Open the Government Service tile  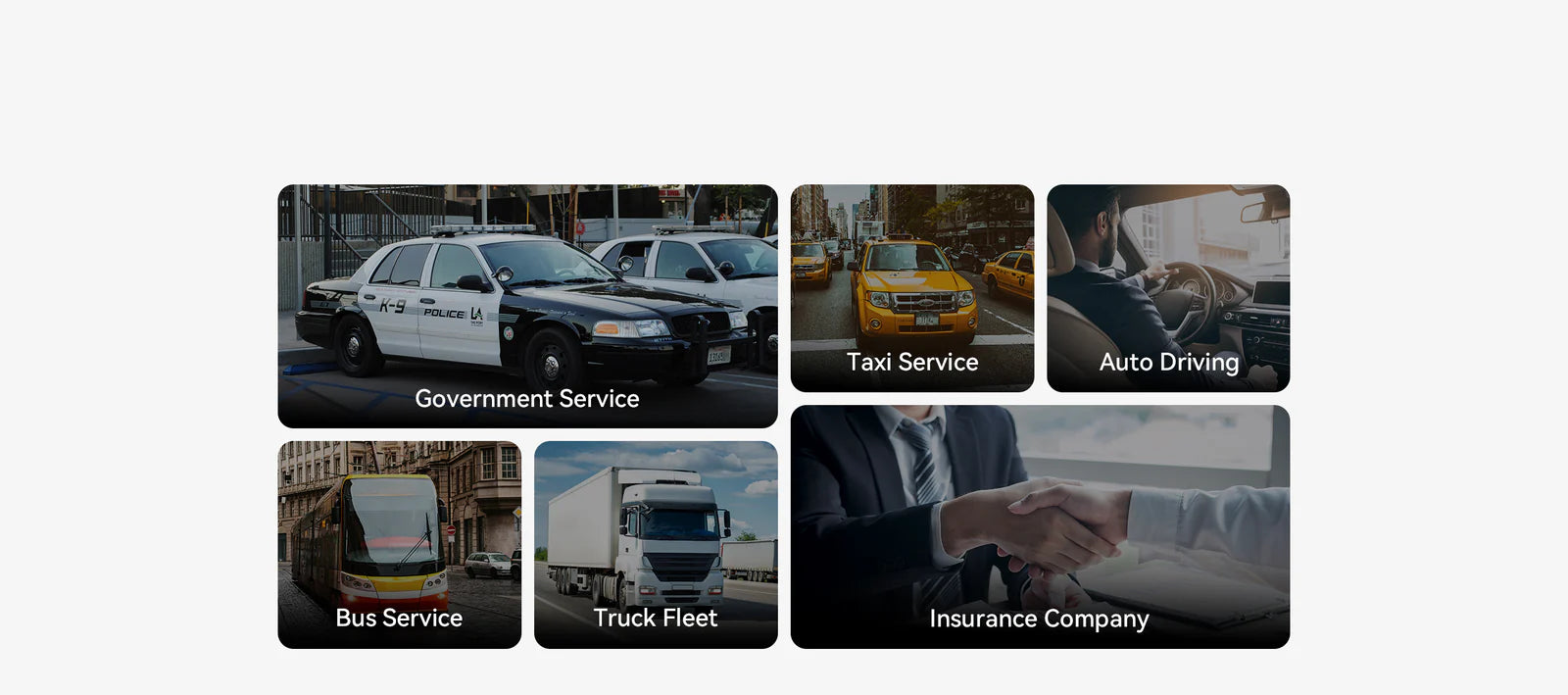(527, 306)
